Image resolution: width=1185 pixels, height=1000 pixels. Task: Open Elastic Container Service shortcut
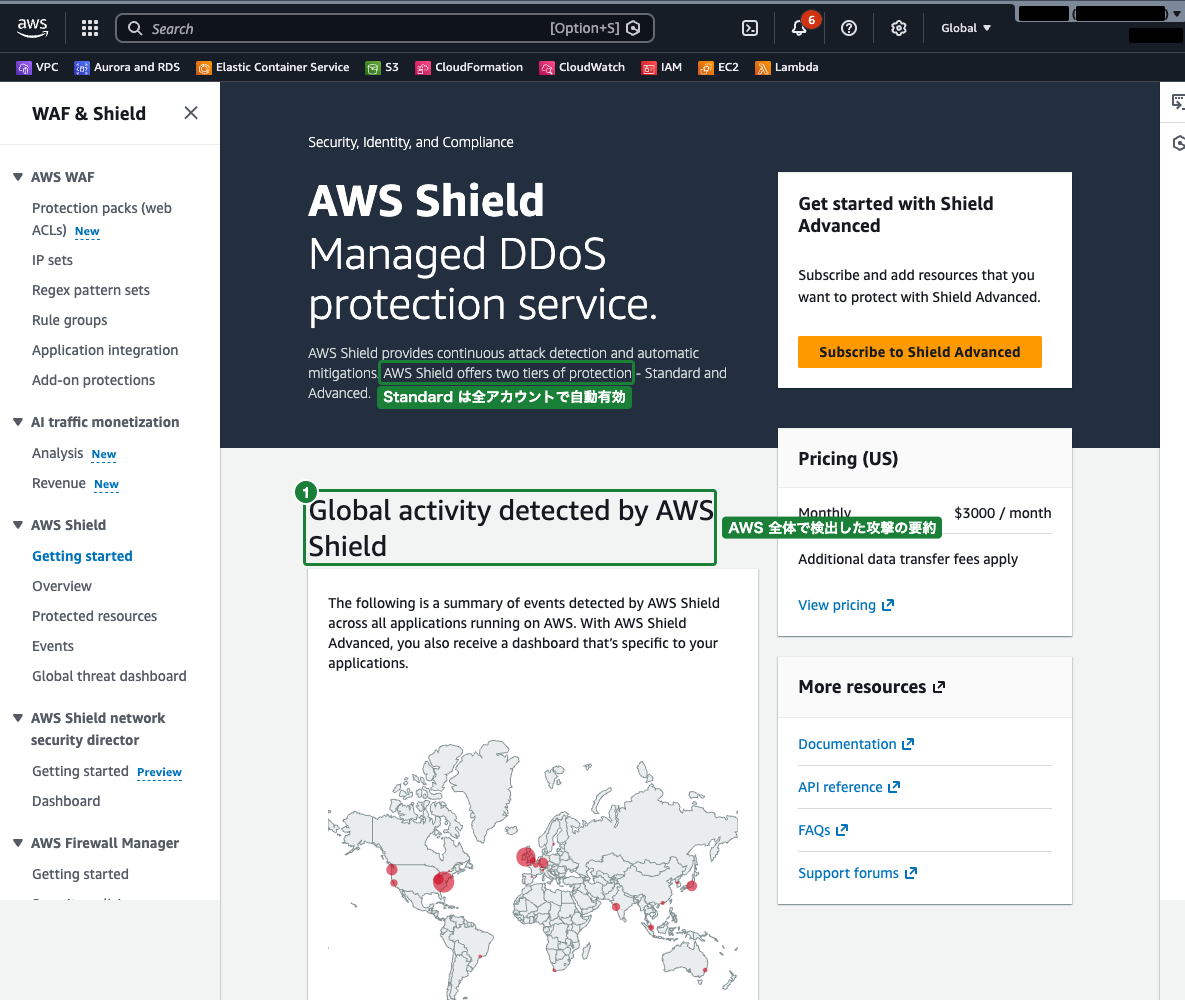[x=273, y=67]
